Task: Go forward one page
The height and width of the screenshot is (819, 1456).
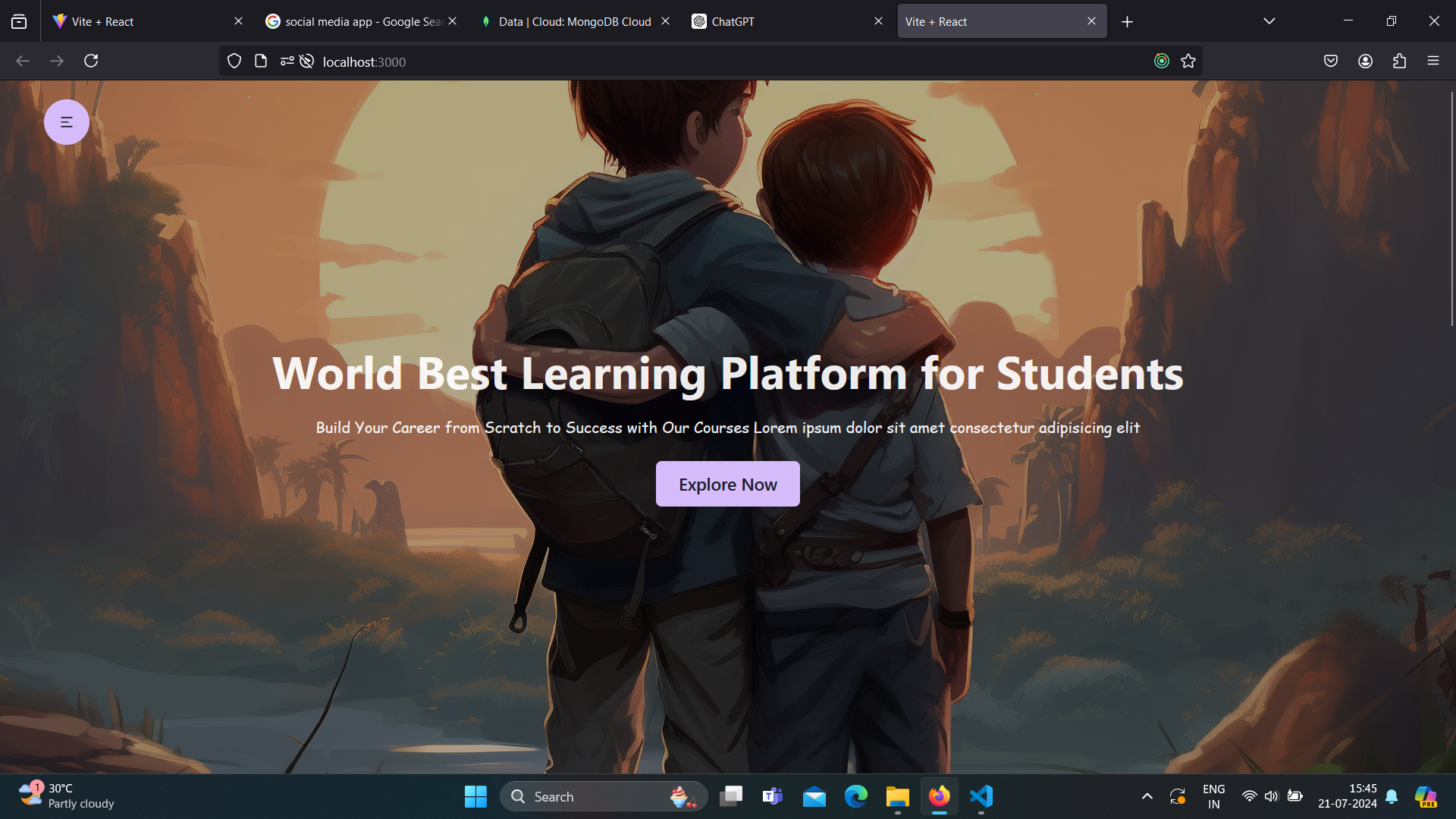Action: pyautogui.click(x=57, y=61)
